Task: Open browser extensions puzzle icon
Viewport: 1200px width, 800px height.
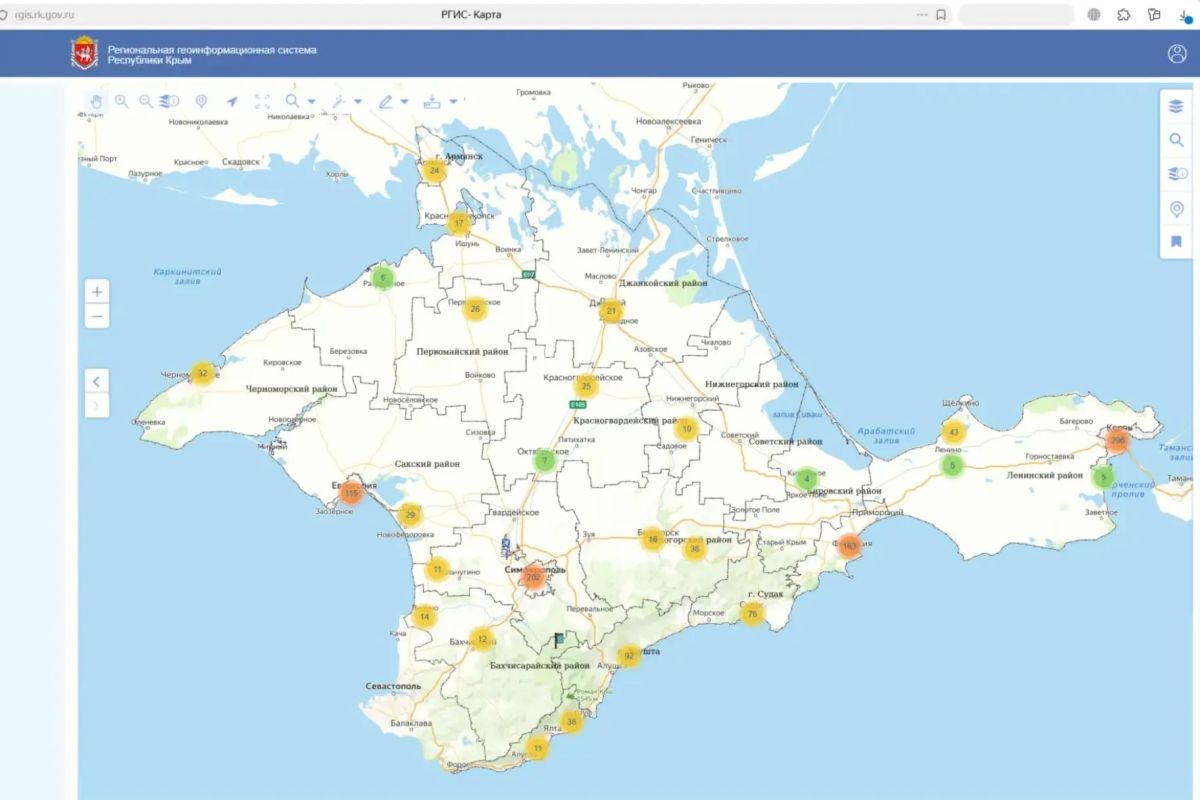Action: 1124,15
